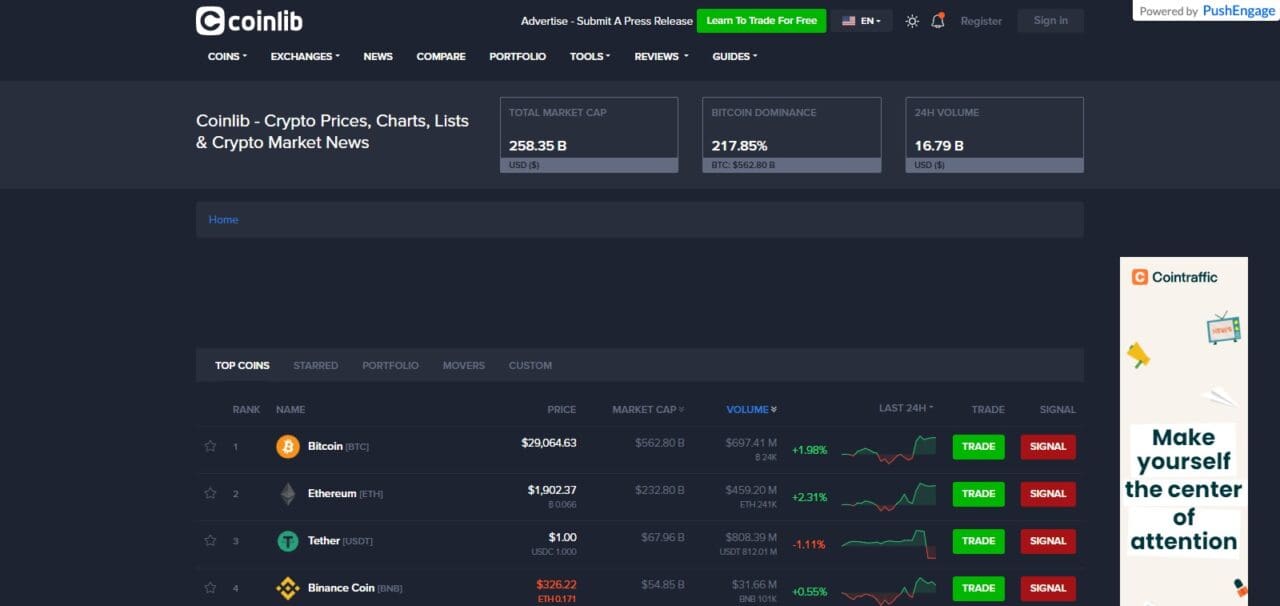Click the SIGNAL button for Ethereum
Image resolution: width=1280 pixels, height=606 pixels.
click(1048, 494)
